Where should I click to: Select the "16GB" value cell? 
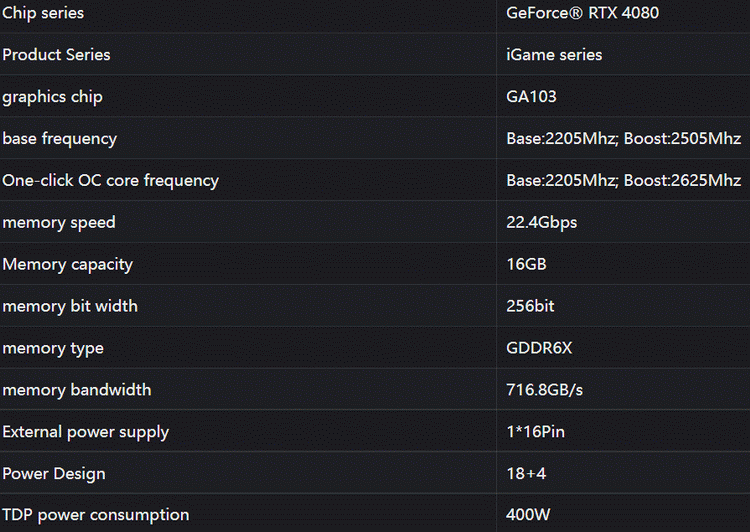[526, 264]
